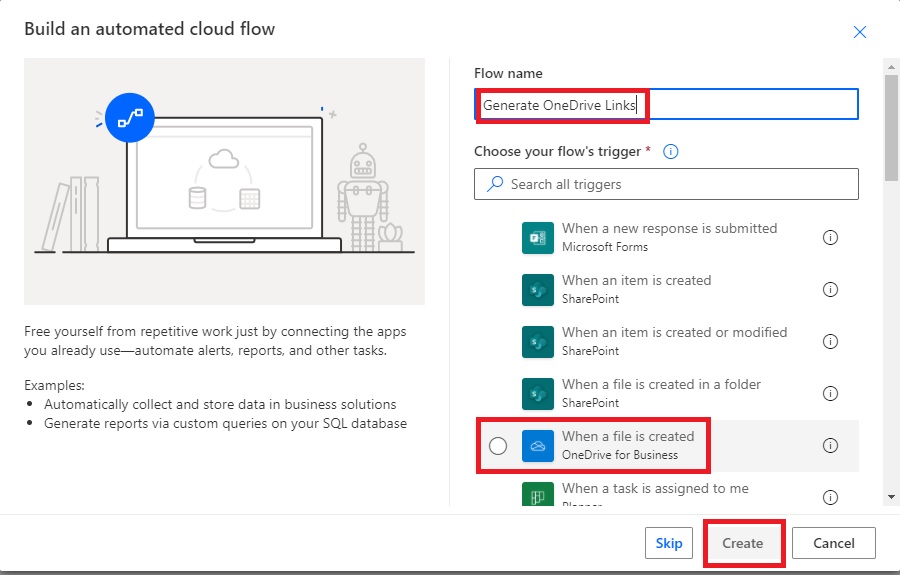Show info for 'When an item is created or modified'

point(830,341)
